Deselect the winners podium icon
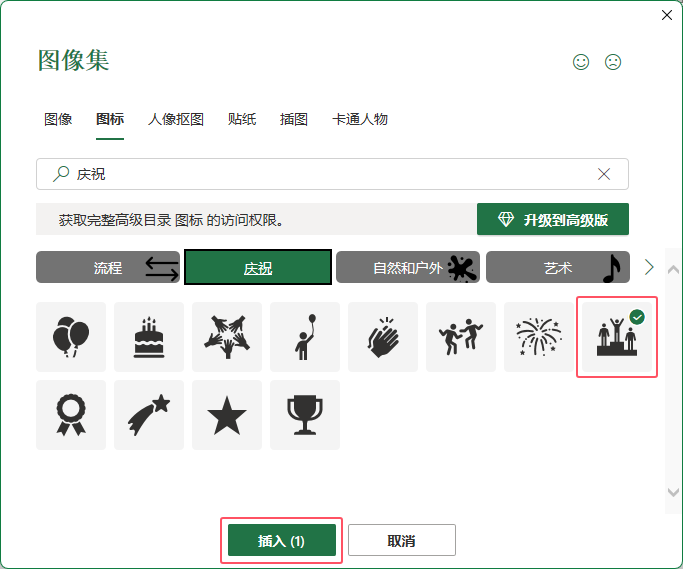The height and width of the screenshot is (569, 683). 617,337
